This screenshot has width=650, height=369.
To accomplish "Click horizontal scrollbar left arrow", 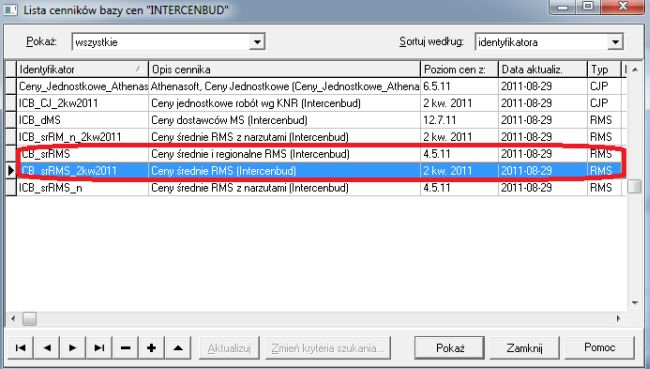I will tap(13, 318).
